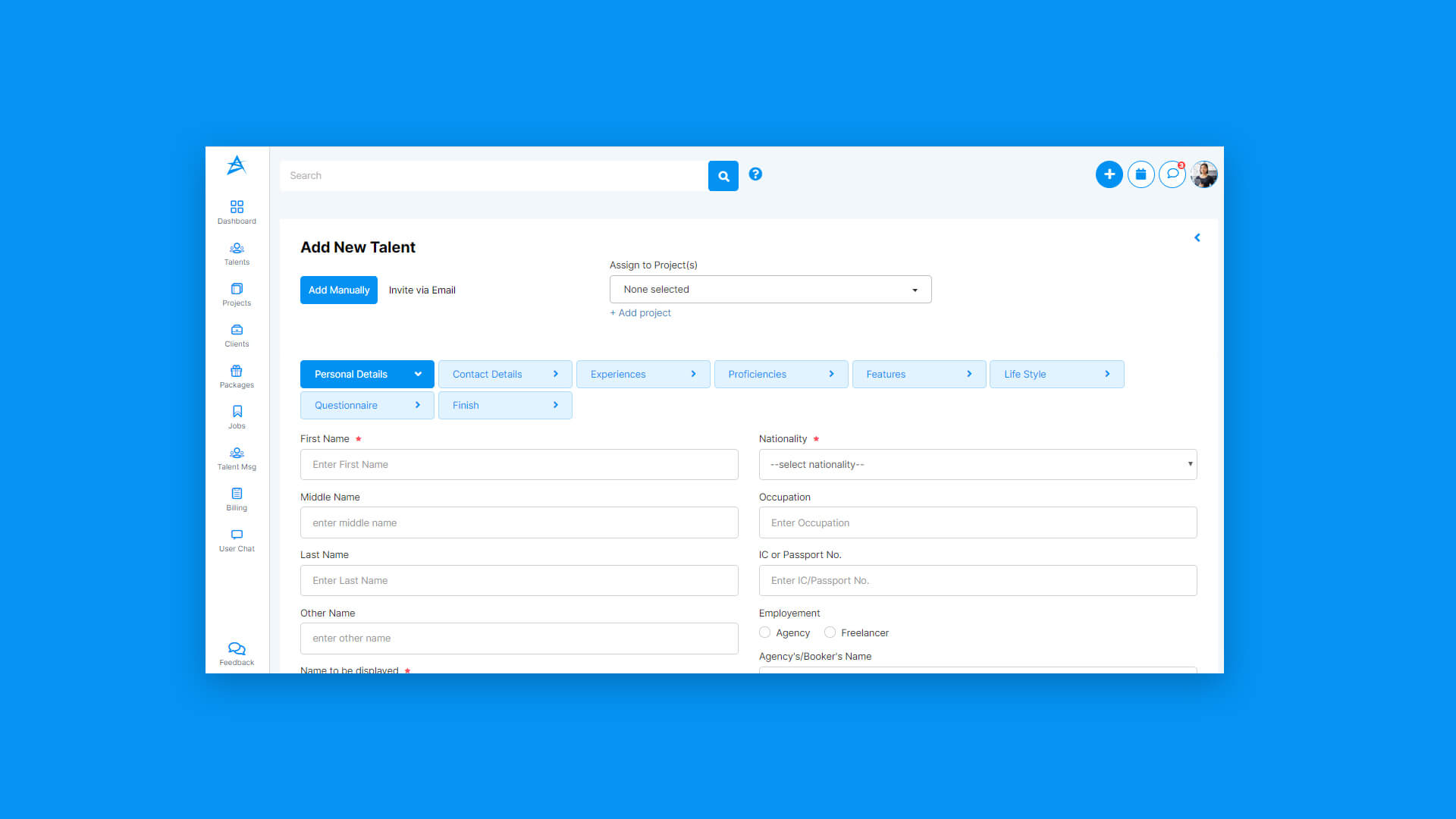Viewport: 1456px width, 819px height.
Task: Open the Dashboard sidebar icon
Action: click(237, 212)
